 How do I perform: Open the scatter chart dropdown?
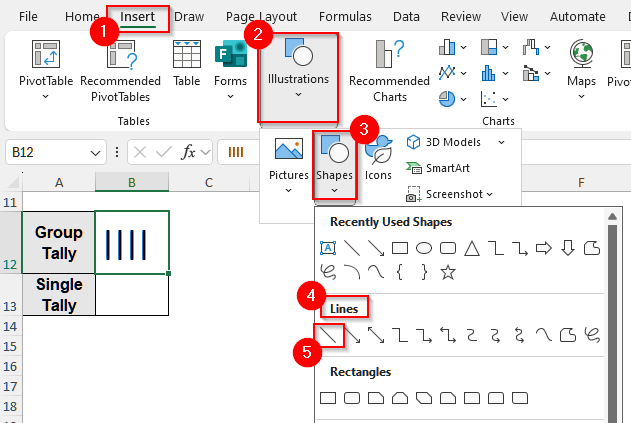pyautogui.click(x=505, y=99)
